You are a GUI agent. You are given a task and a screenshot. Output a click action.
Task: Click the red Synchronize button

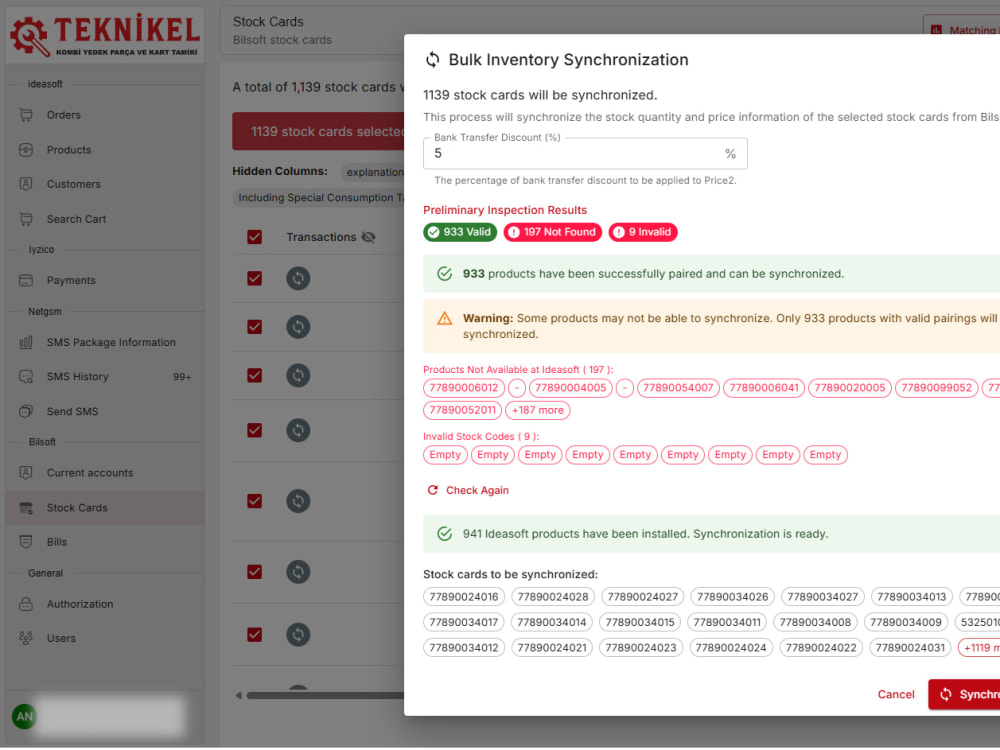(x=964, y=694)
